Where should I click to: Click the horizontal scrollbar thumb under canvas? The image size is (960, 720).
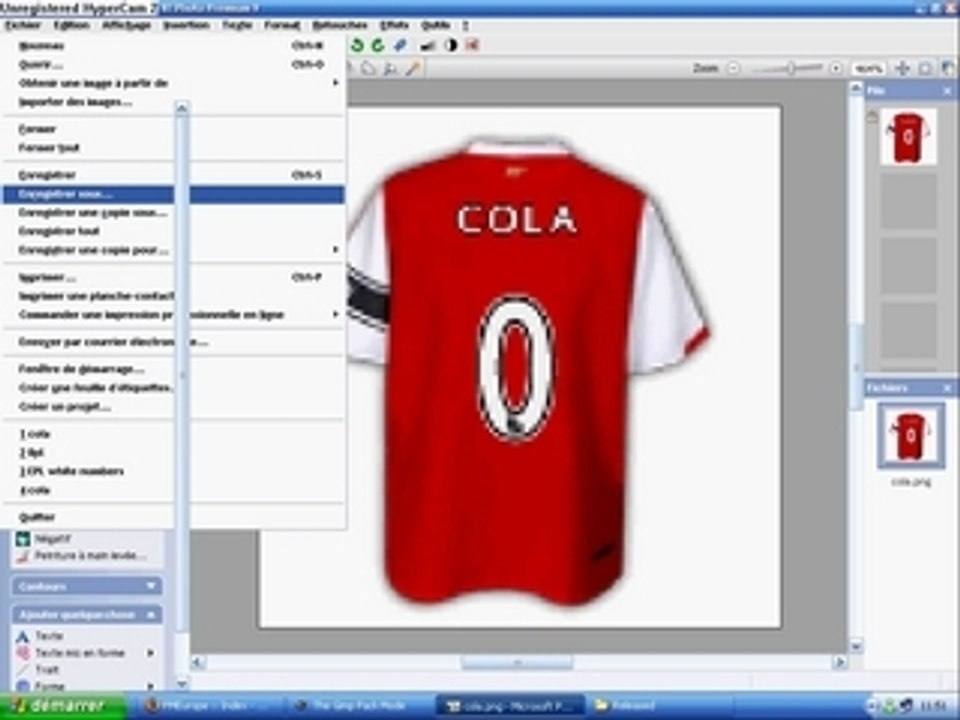coord(517,662)
